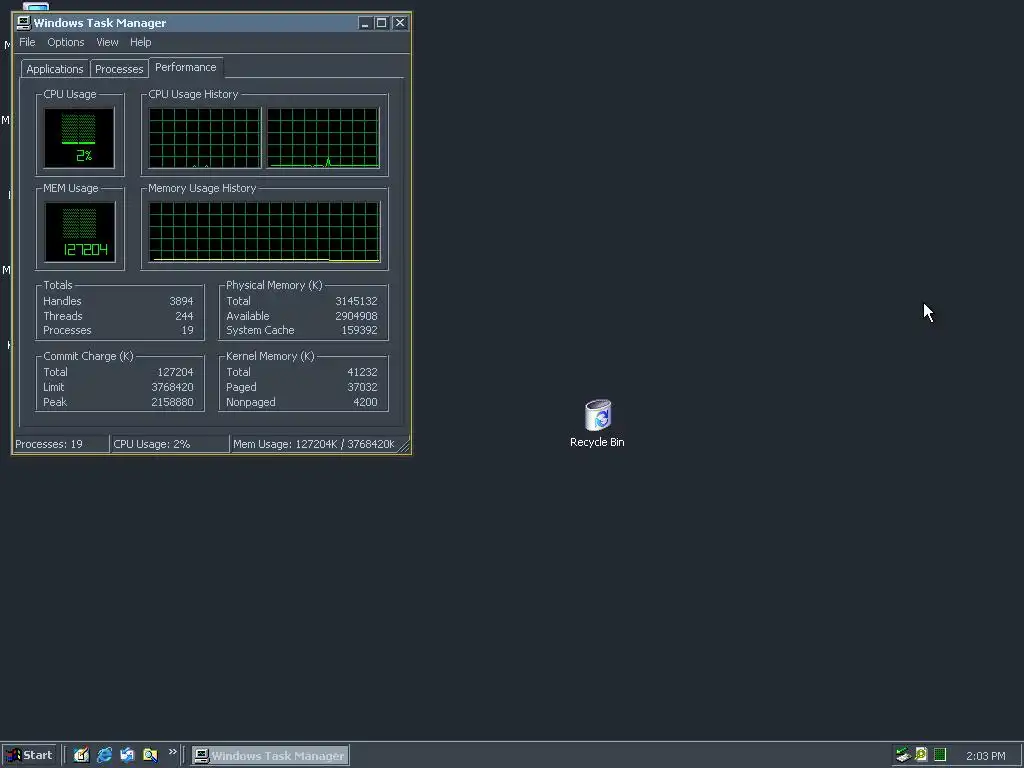Image resolution: width=1024 pixels, height=768 pixels.
Task: Click the green CPU meter tray icon
Action: coord(940,755)
